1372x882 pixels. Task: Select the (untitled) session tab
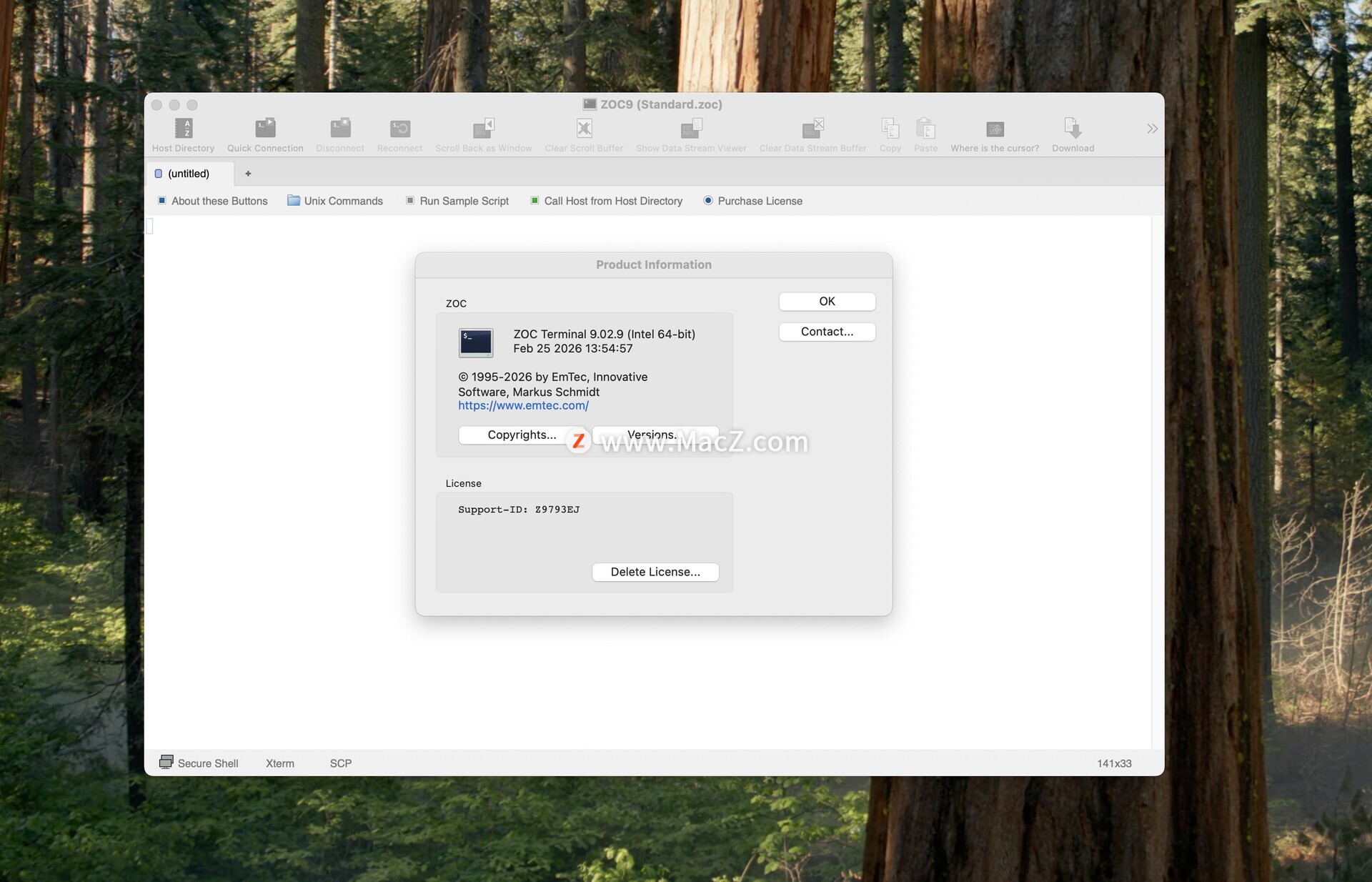click(x=189, y=174)
